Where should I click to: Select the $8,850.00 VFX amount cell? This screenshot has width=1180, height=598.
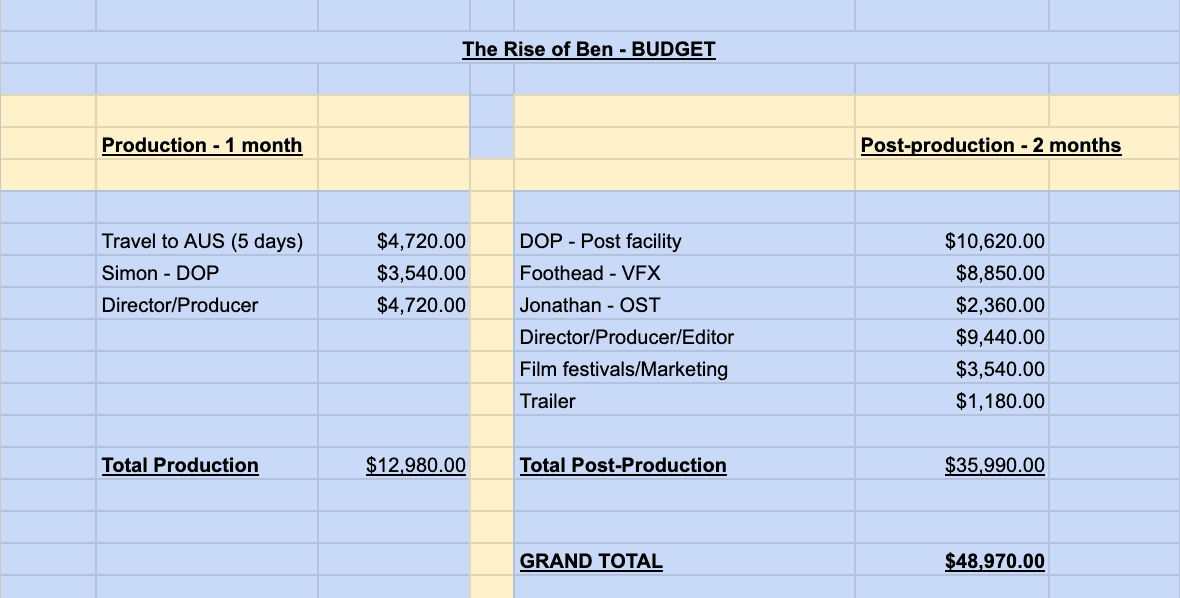(1000, 273)
